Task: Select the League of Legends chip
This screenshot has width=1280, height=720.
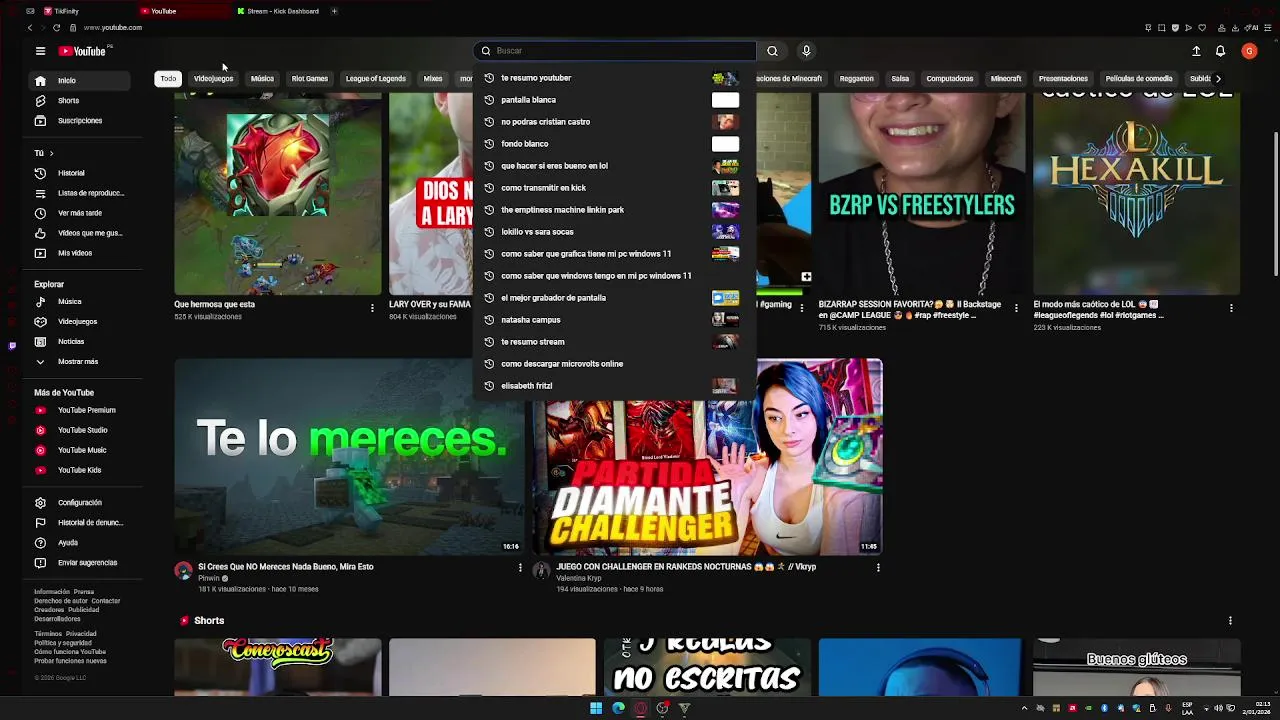Action: tap(376, 78)
